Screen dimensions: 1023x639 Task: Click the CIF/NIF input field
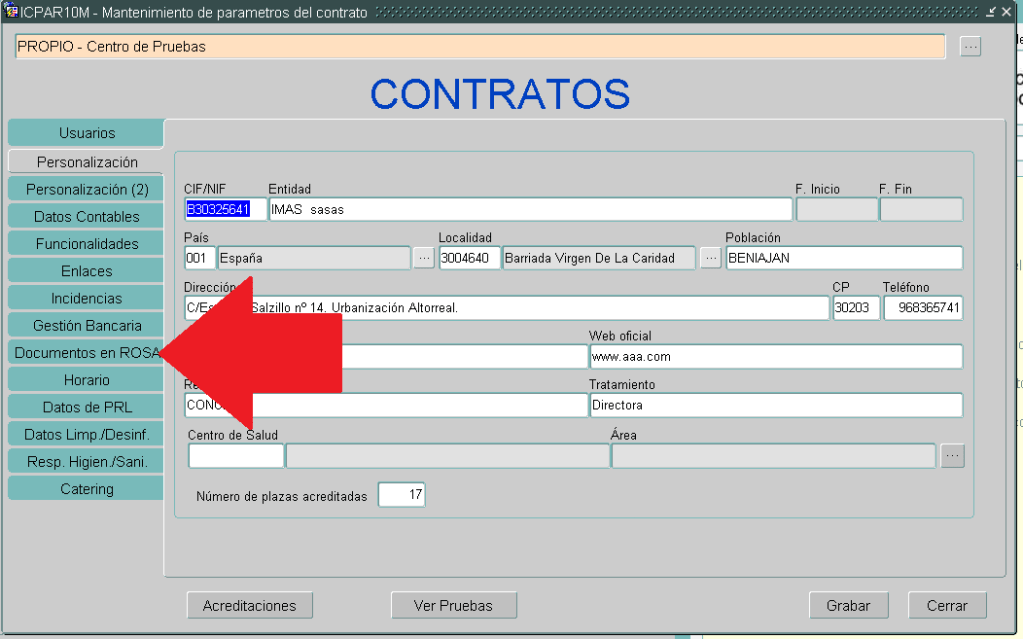click(225, 209)
